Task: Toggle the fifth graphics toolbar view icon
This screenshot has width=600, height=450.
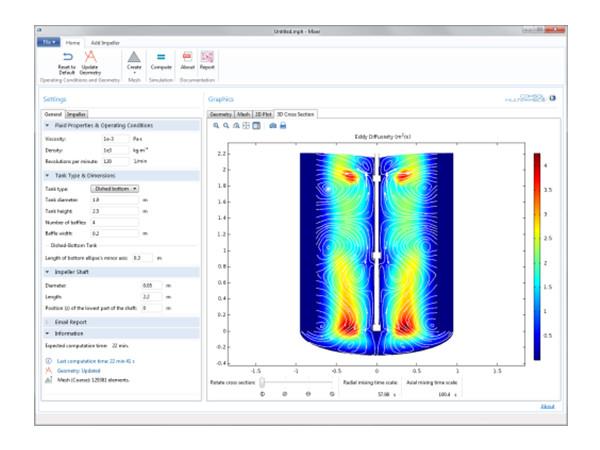Action: (x=256, y=126)
